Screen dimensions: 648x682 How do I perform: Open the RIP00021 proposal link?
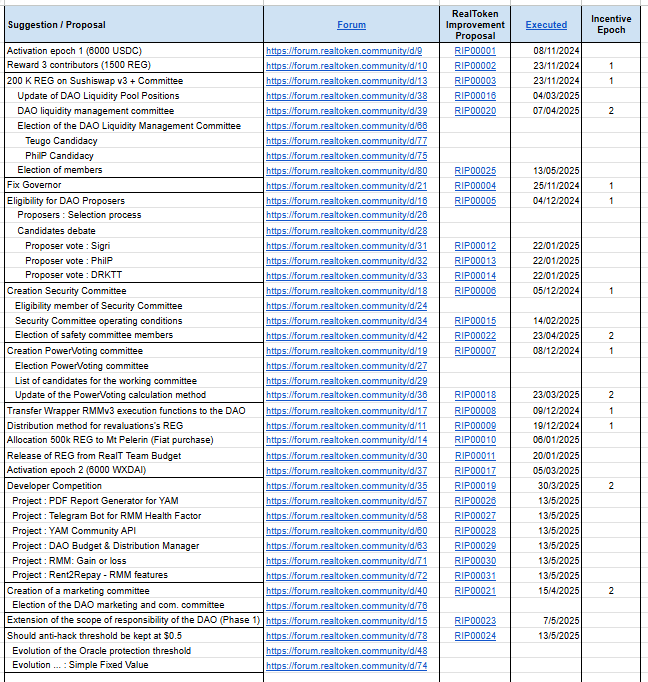pos(475,591)
